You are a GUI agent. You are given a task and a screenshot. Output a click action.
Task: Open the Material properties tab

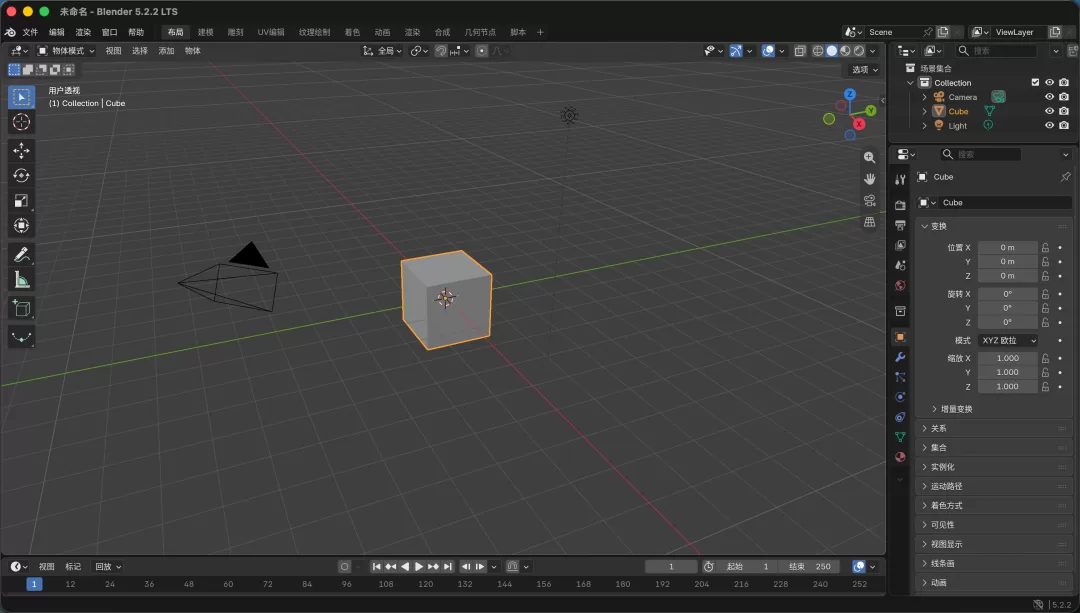pos(900,457)
